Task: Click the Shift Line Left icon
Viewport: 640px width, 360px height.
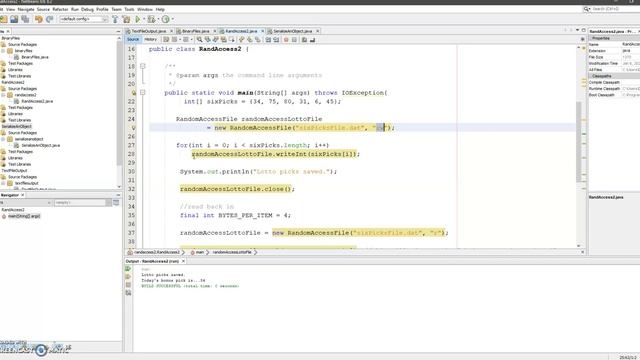Action: [268, 40]
